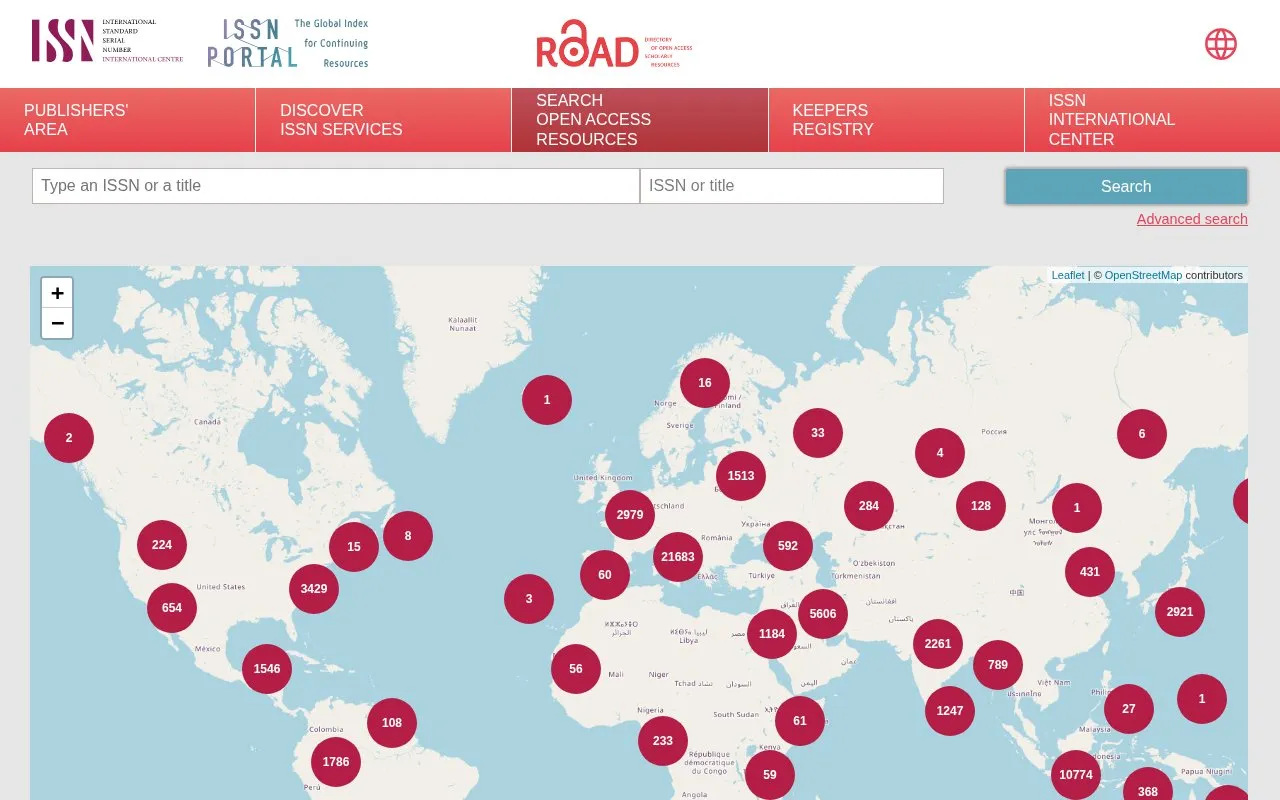The width and height of the screenshot is (1280, 800).
Task: Focus the 'Type an ISSN or a title' field
Action: [x=336, y=186]
